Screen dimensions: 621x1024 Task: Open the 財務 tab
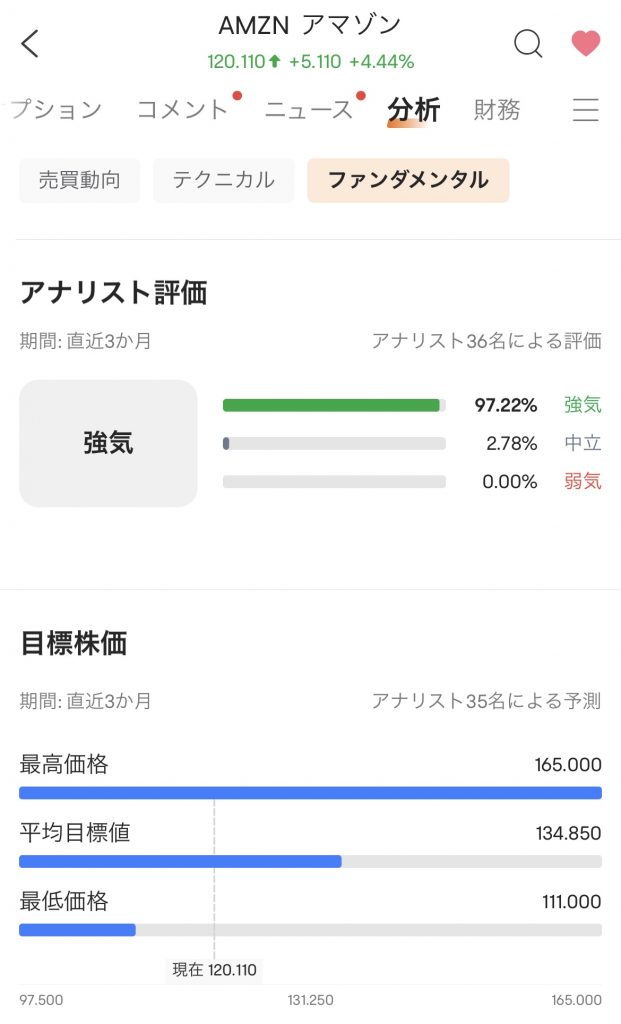pos(496,110)
